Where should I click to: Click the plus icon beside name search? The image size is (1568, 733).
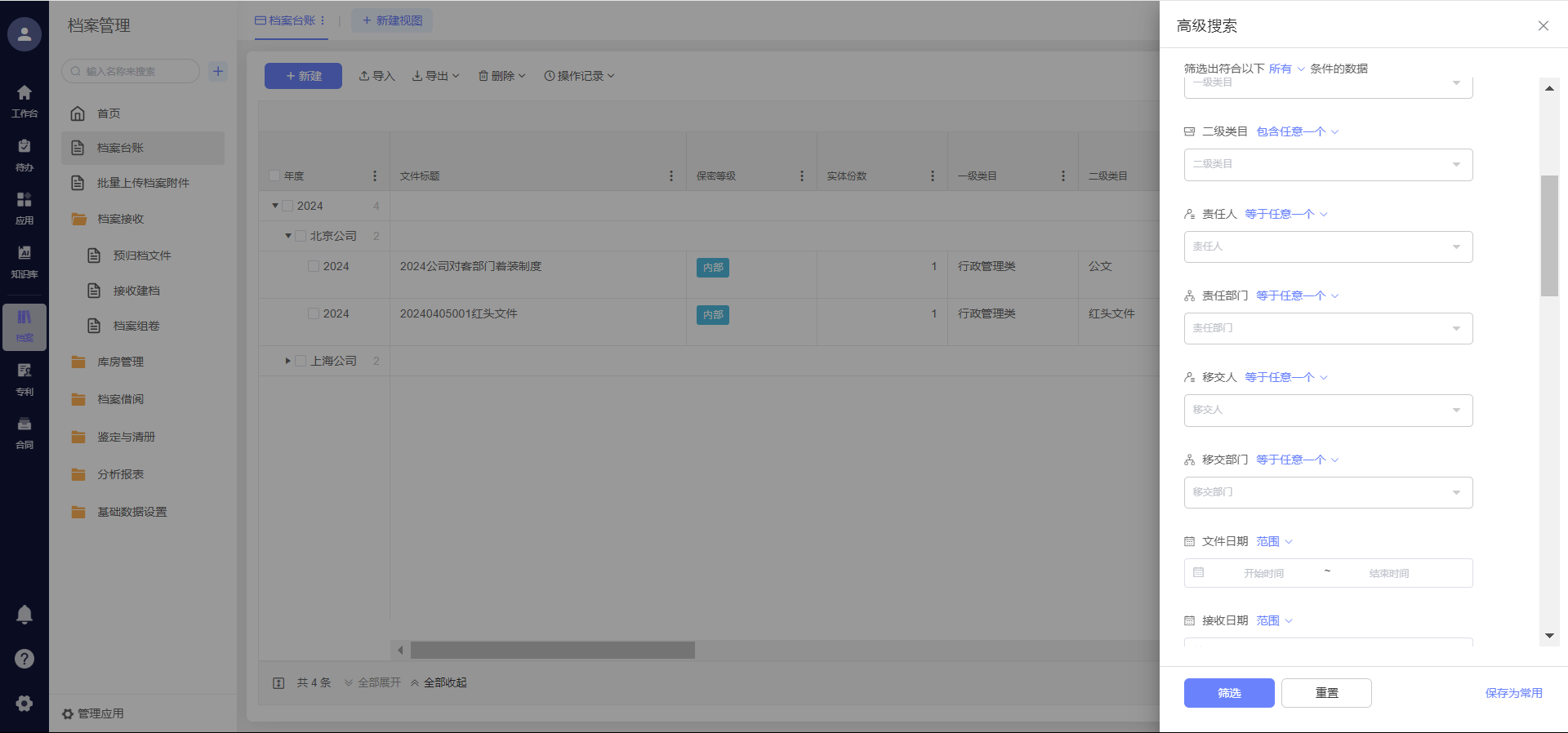218,71
